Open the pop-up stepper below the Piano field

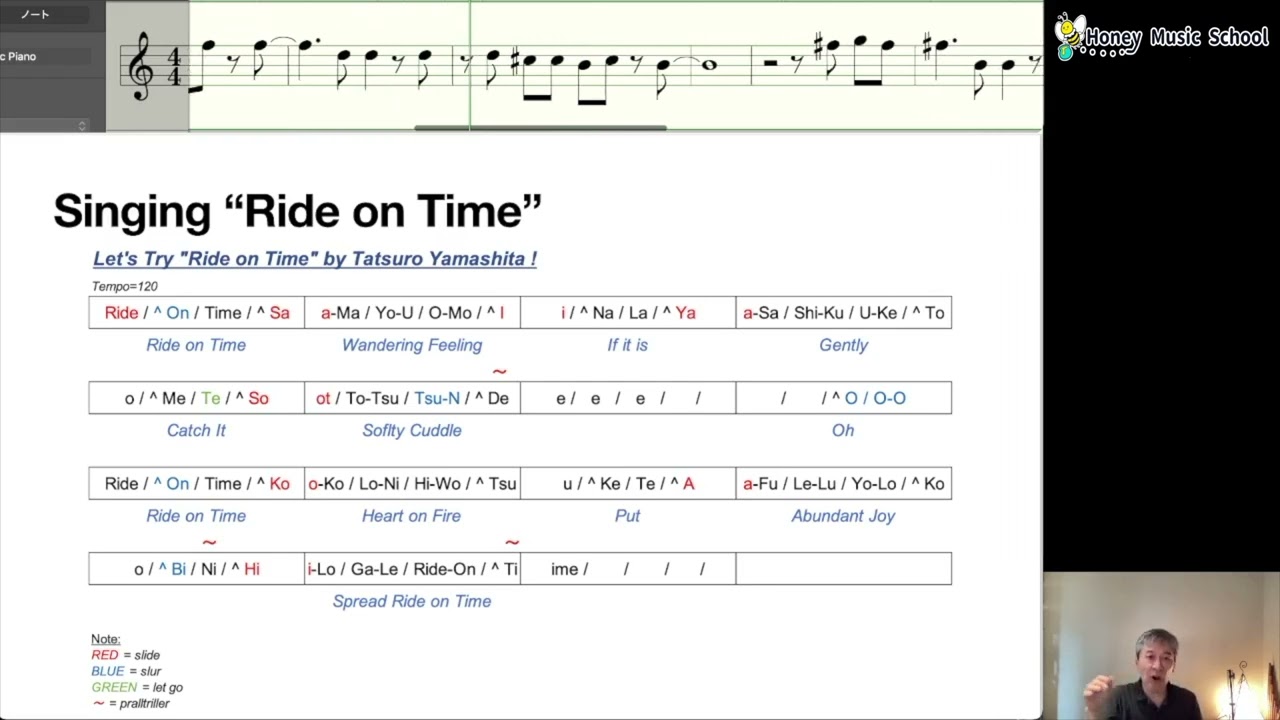[81, 125]
